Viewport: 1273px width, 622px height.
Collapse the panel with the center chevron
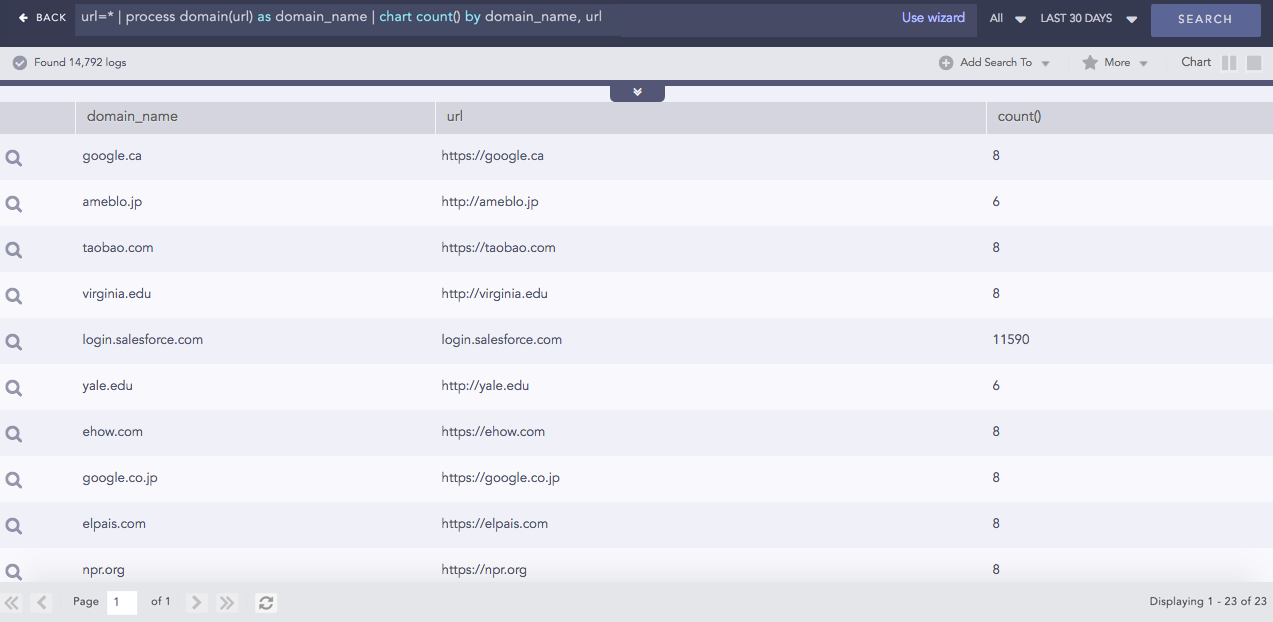click(x=637, y=91)
